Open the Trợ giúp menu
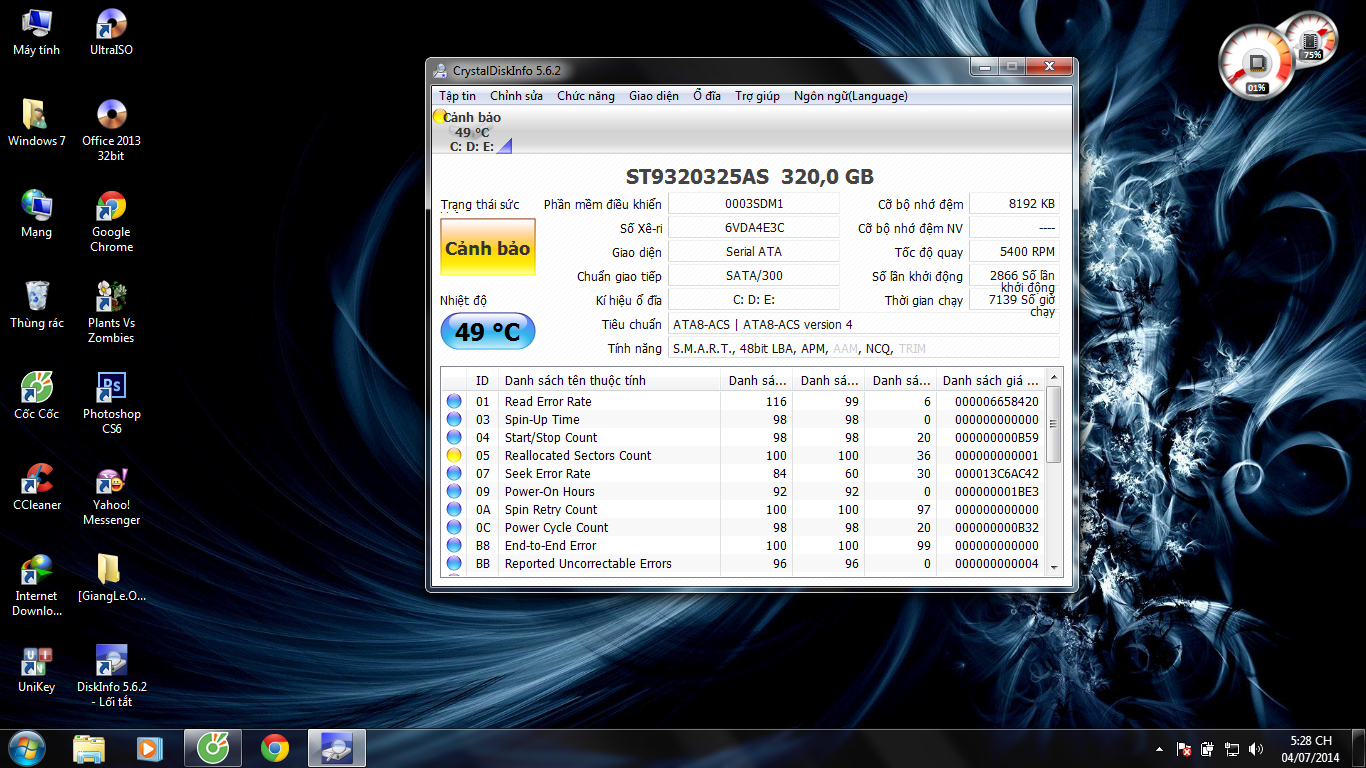 pyautogui.click(x=757, y=96)
